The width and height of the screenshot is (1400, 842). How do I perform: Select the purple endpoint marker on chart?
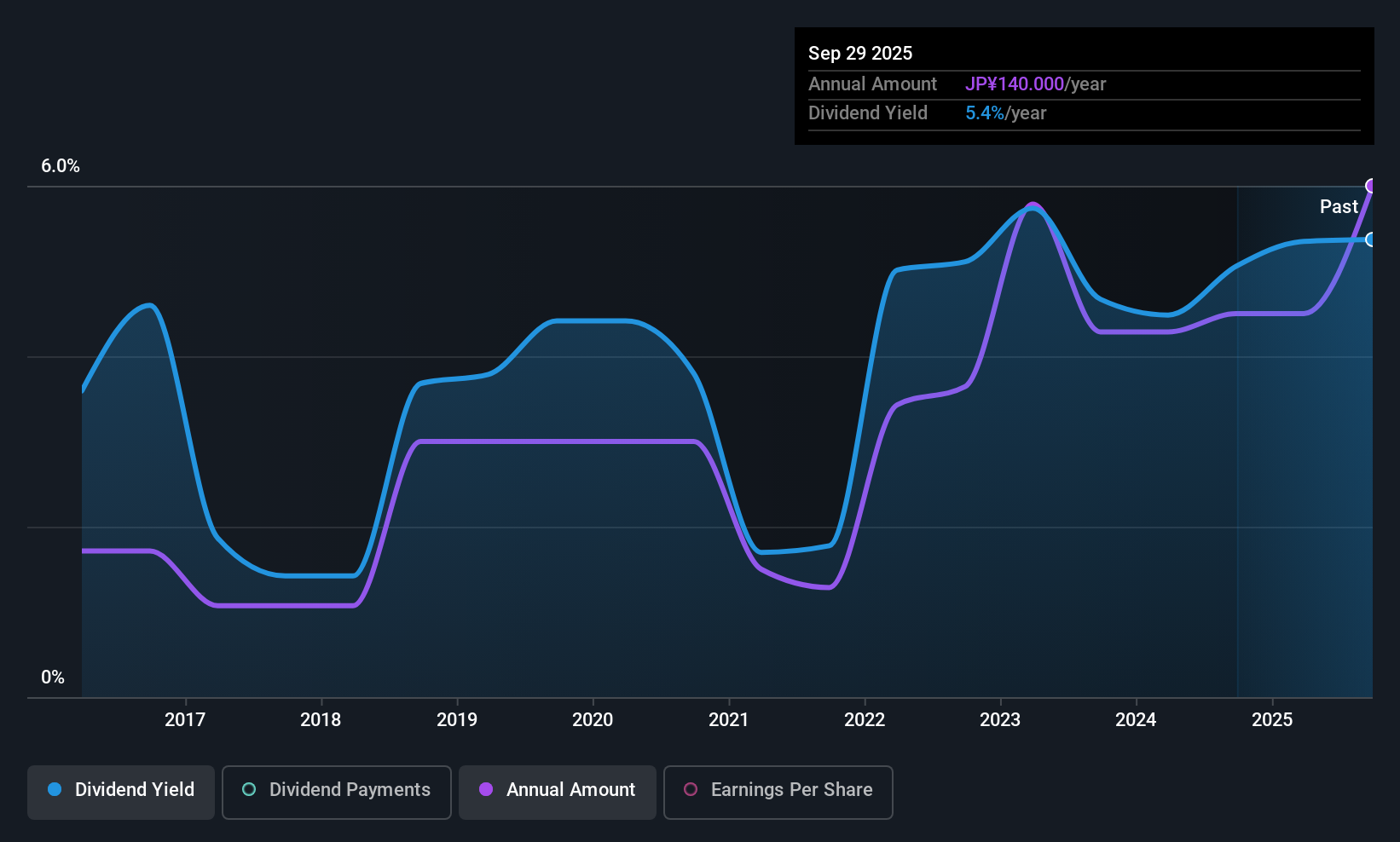1372,186
